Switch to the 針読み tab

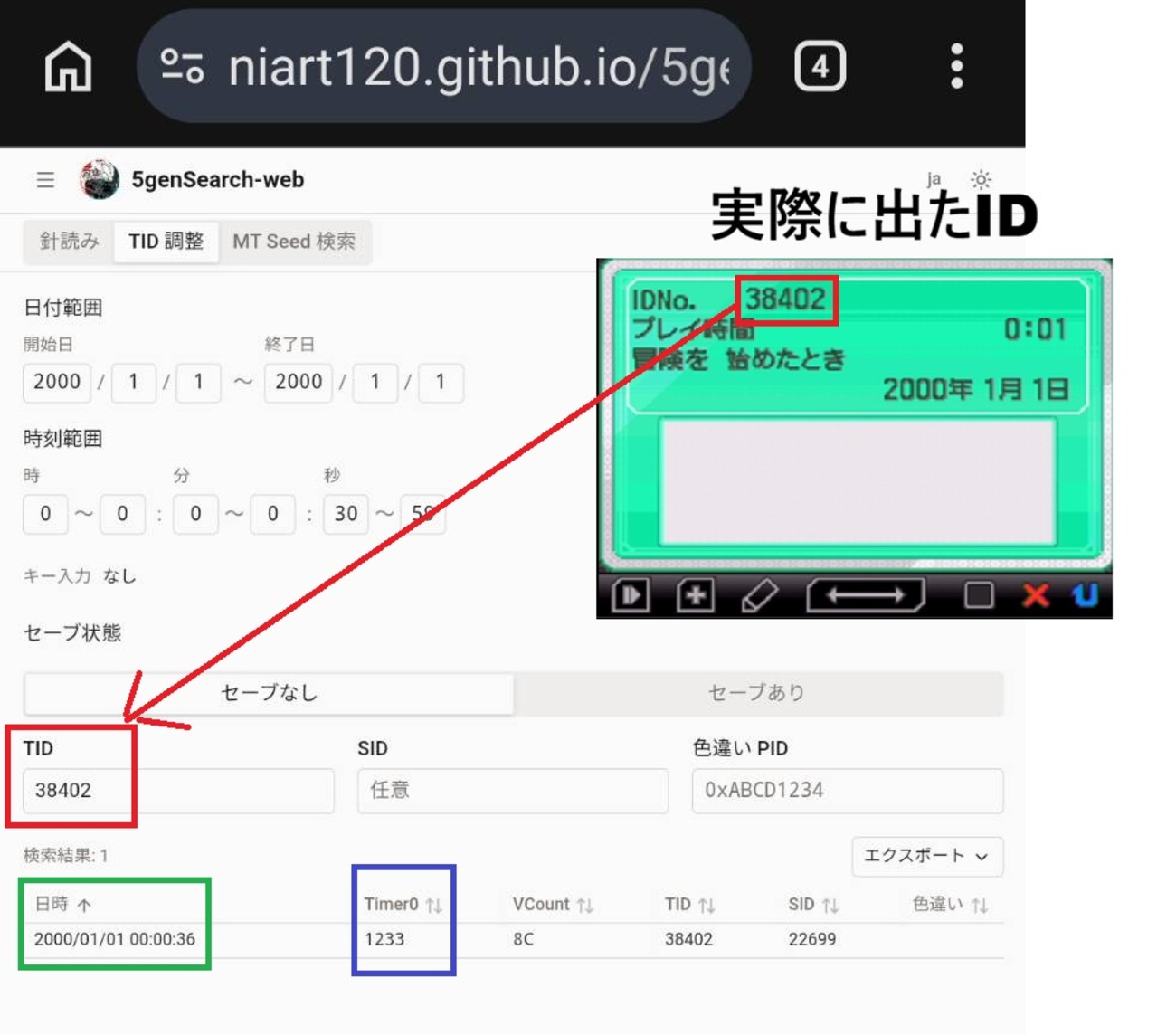pos(69,242)
